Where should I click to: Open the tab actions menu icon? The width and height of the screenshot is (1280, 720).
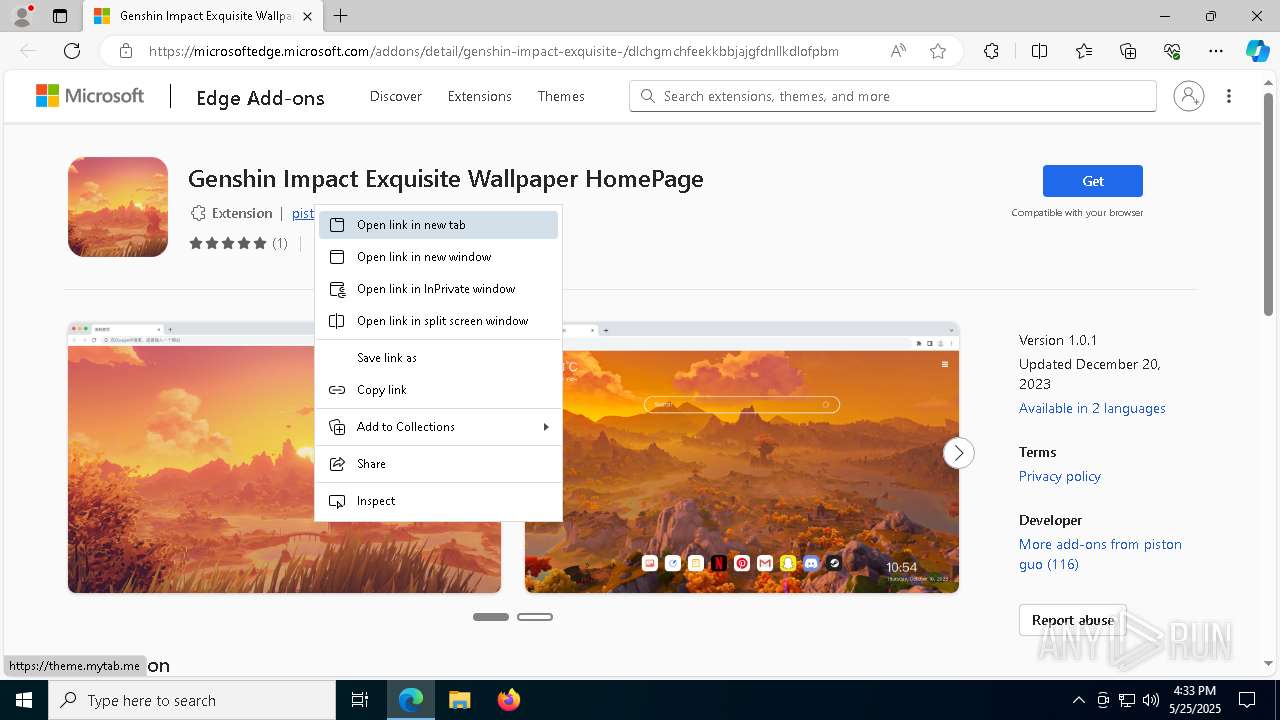tap(60, 16)
